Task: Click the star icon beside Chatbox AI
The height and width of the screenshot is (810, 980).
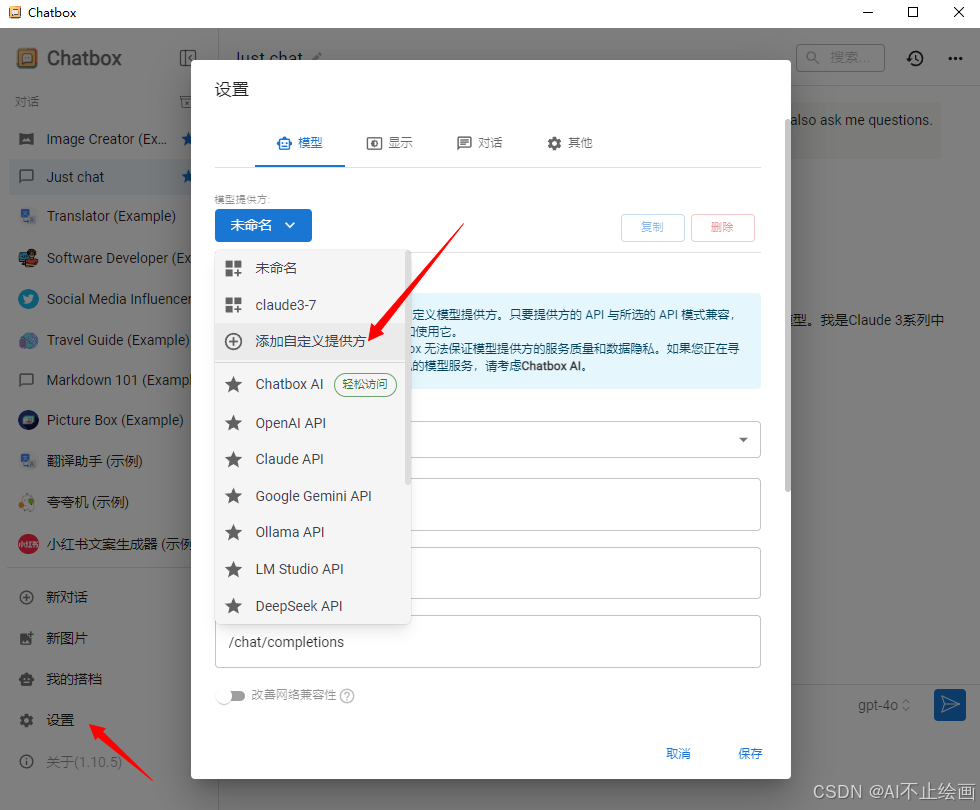Action: click(234, 384)
